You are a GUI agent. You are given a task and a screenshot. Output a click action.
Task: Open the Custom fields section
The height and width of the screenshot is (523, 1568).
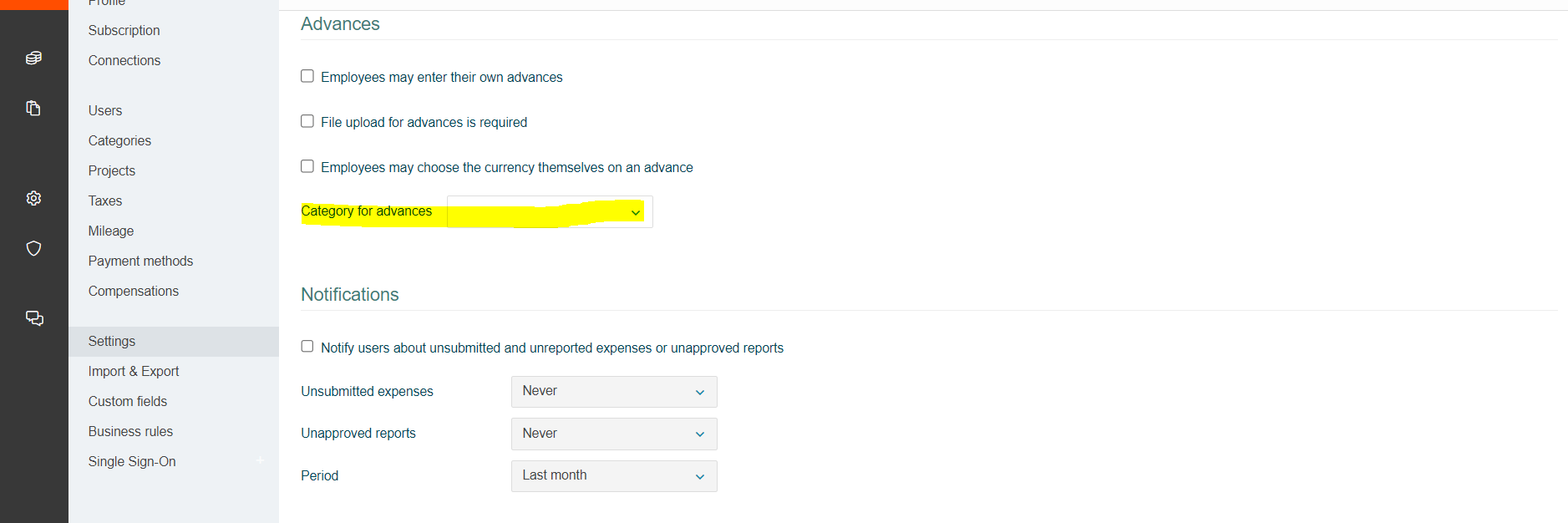click(128, 401)
